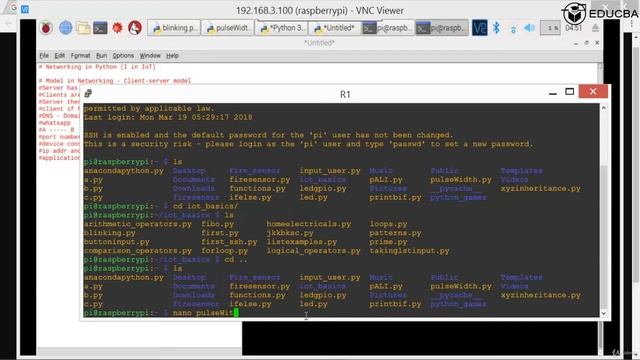Click 'jkkbksc.py' in the terminal listing

pyautogui.click(x=290, y=233)
